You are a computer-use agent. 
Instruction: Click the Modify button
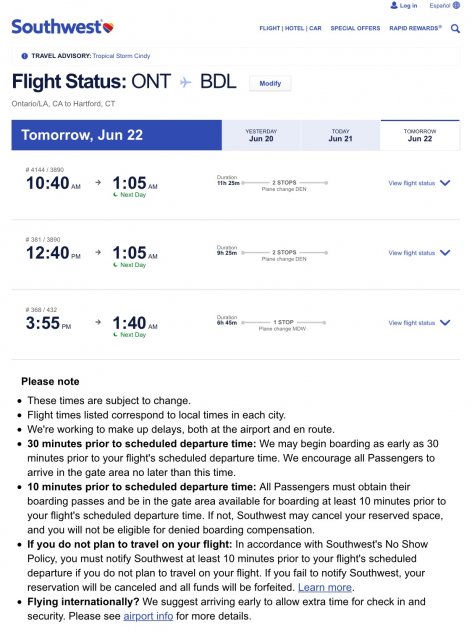270,83
